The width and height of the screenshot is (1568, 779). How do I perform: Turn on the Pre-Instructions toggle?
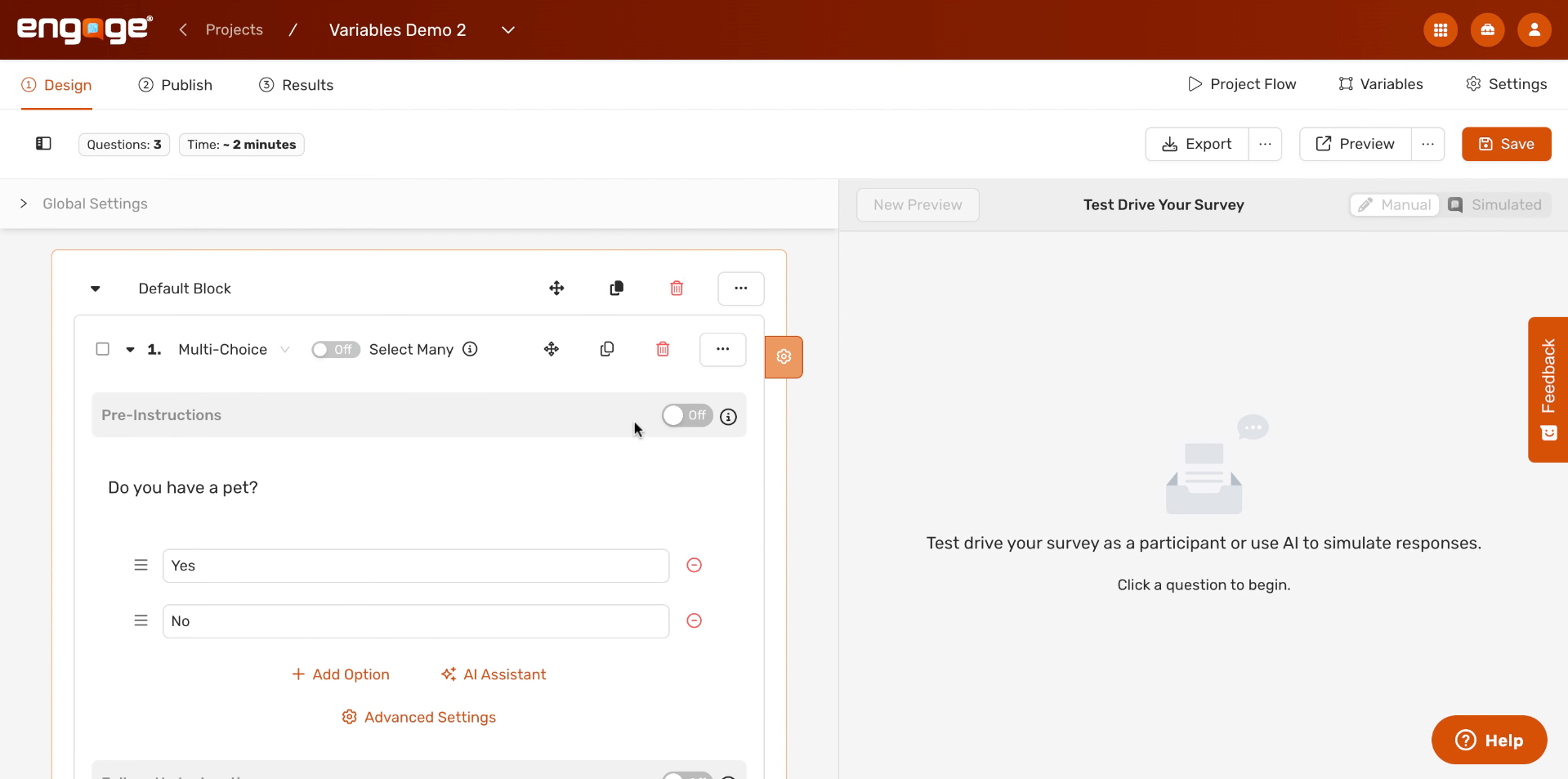click(686, 415)
